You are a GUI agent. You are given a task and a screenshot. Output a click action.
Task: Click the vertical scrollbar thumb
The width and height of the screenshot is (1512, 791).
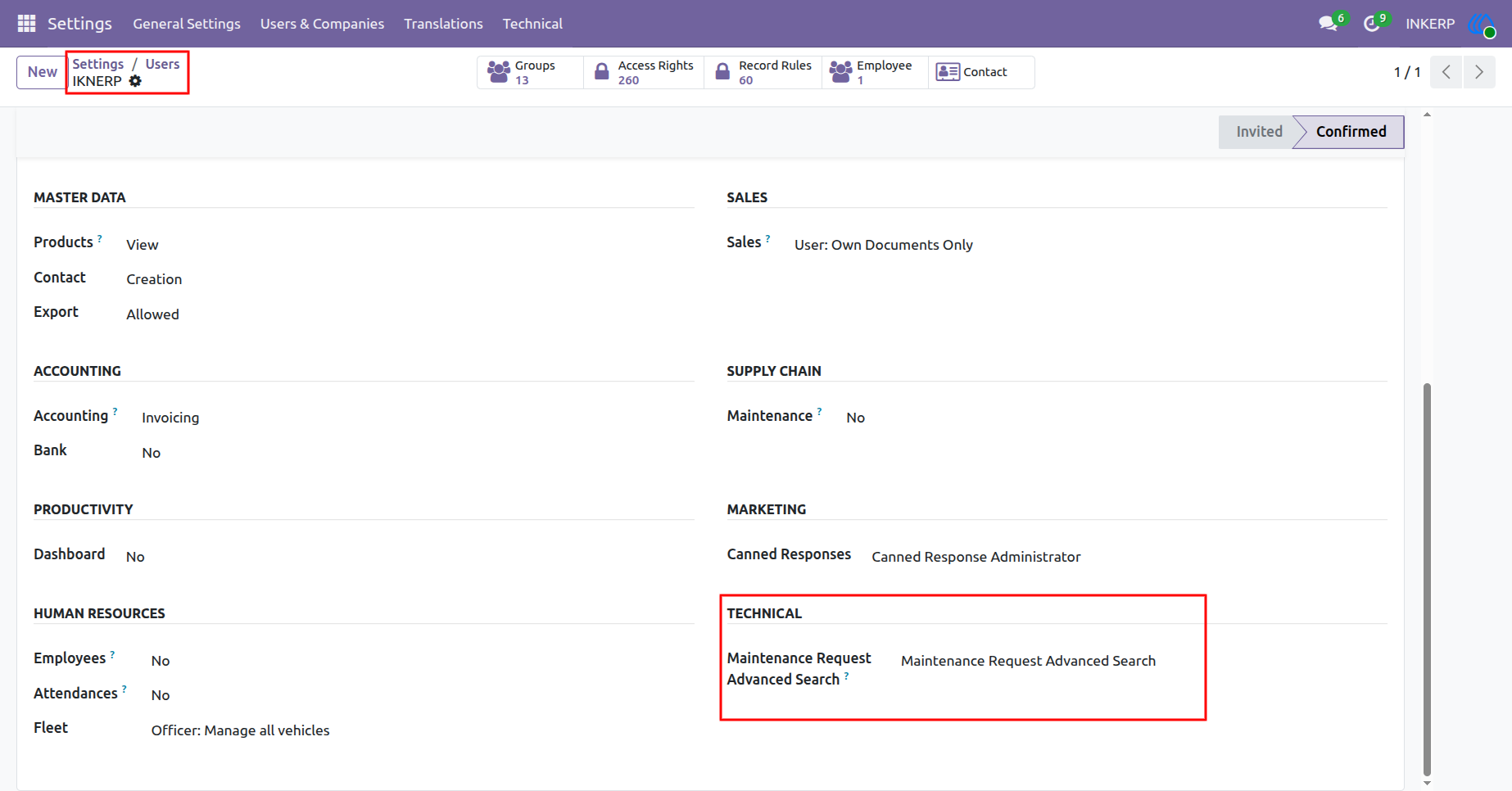coord(1427,578)
